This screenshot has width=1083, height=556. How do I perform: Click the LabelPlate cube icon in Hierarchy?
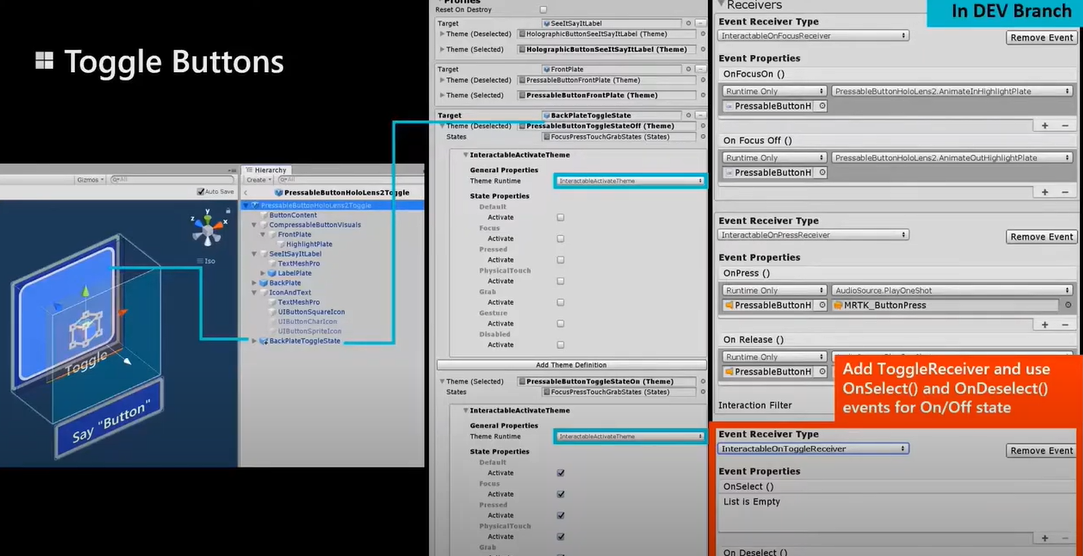pyautogui.click(x=271, y=273)
